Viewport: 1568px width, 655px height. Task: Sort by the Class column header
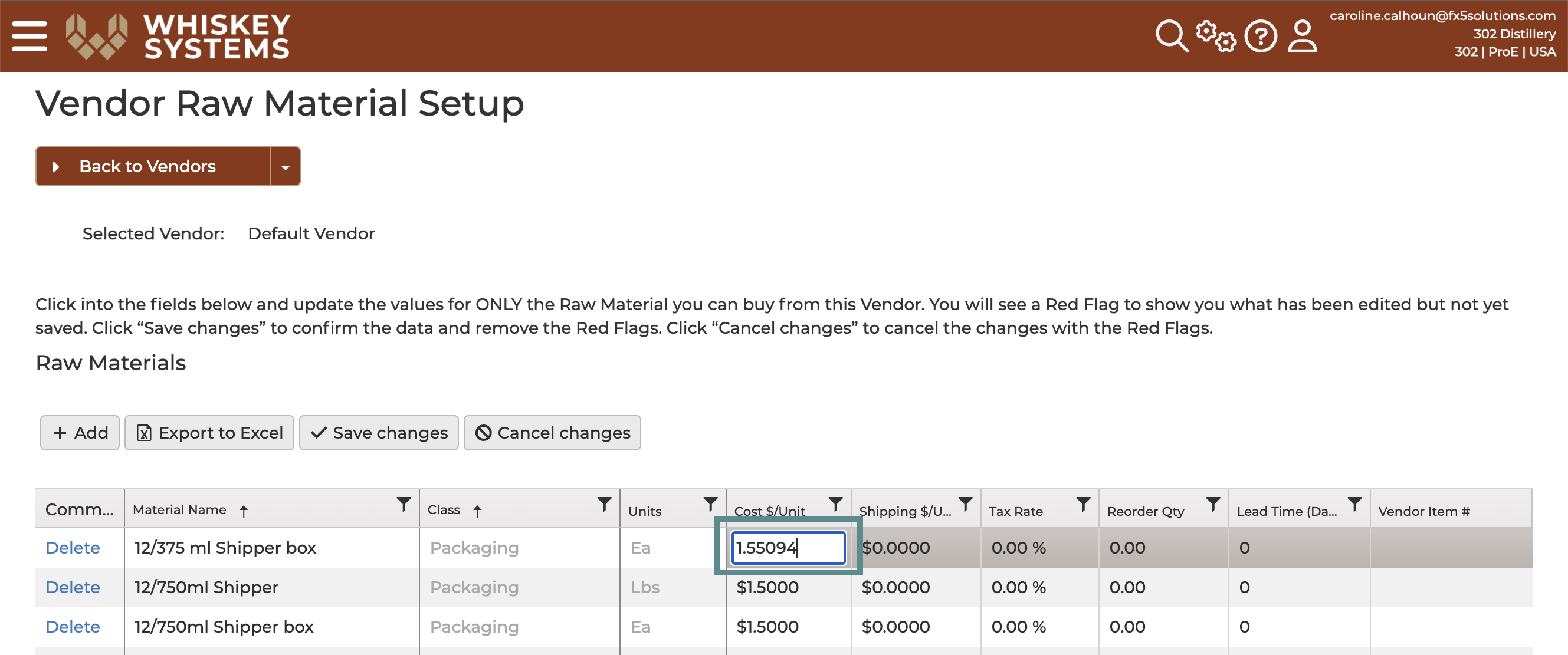[x=444, y=510]
